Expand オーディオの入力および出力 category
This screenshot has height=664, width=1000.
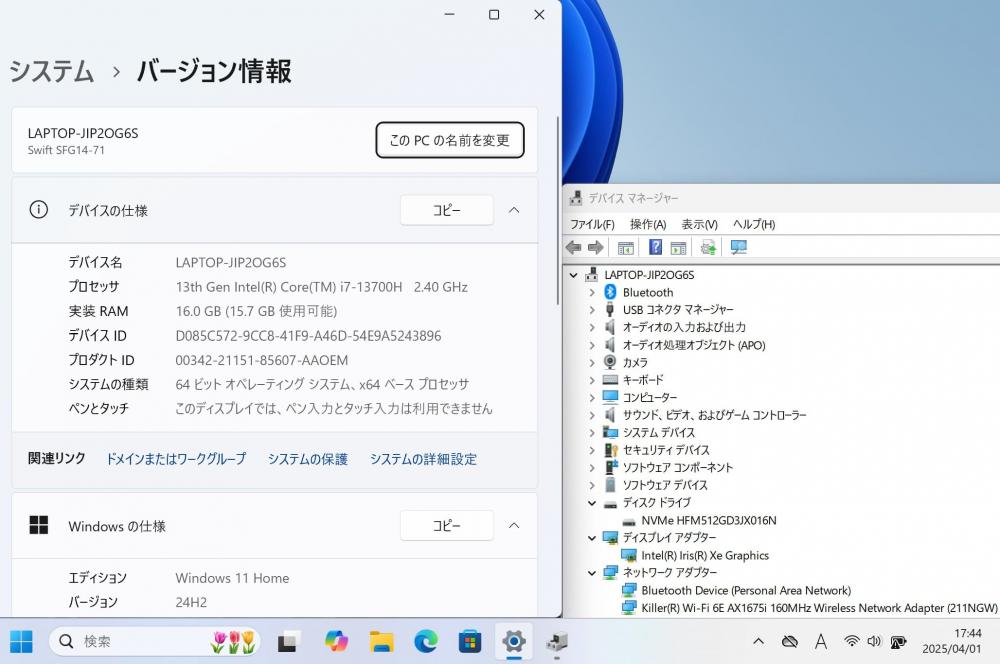pos(592,327)
